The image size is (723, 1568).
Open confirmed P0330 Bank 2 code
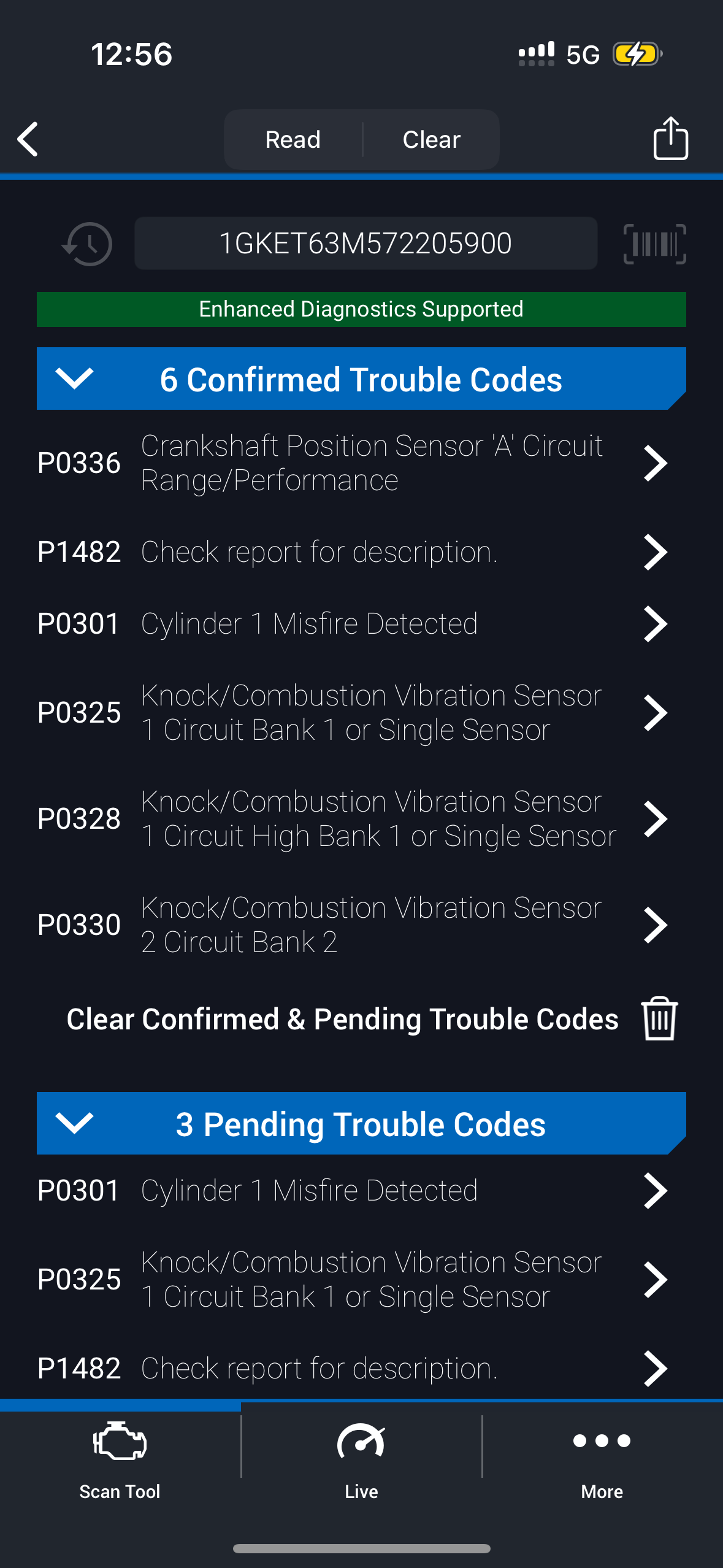pyautogui.click(x=343, y=924)
